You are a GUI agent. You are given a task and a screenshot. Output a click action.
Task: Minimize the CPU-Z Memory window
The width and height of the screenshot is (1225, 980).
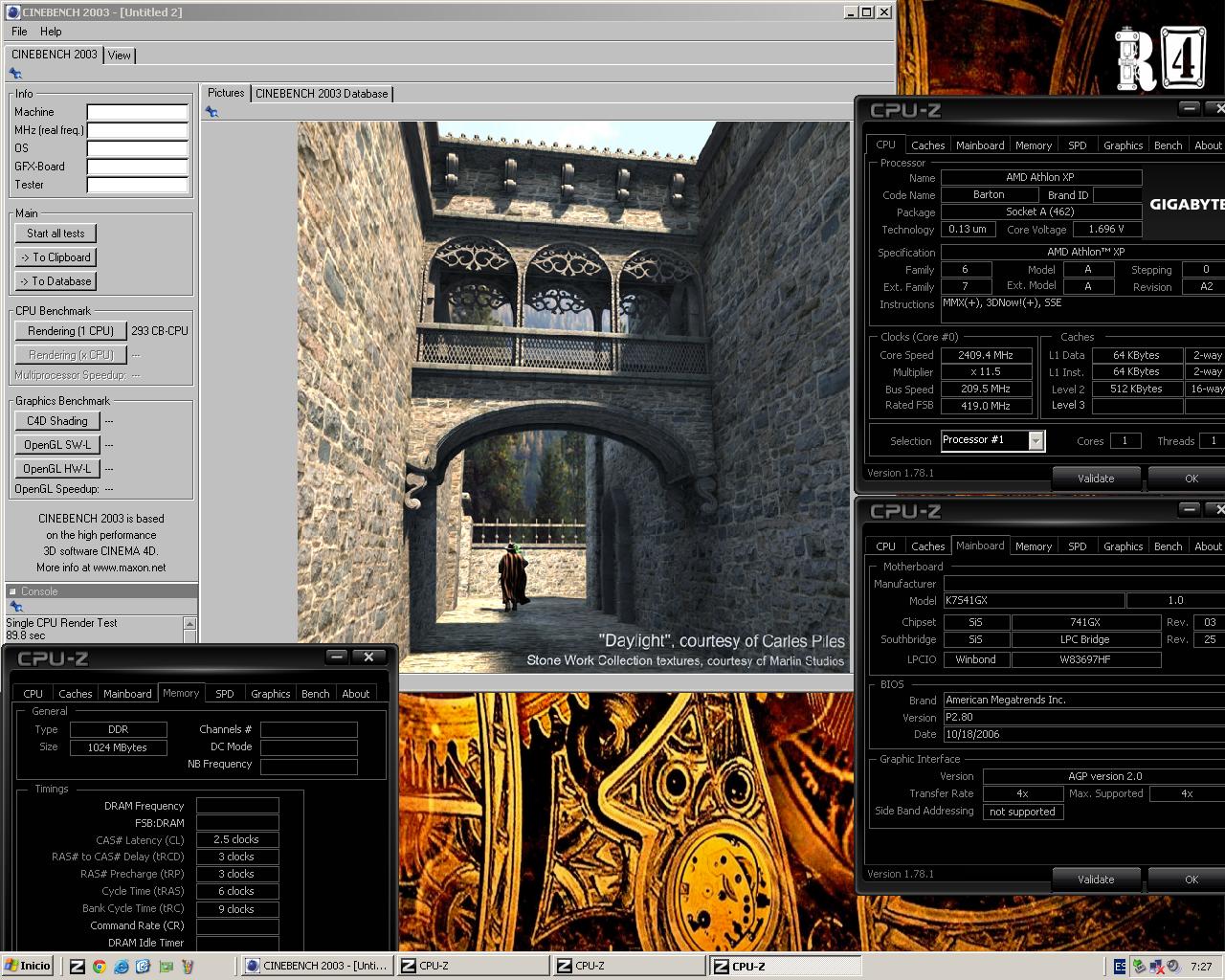(337, 657)
